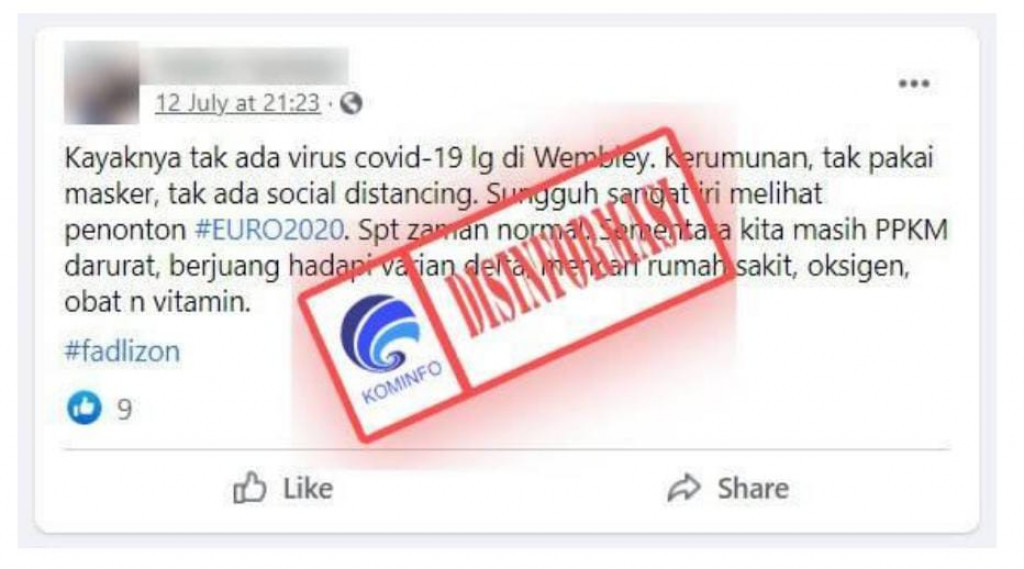Viewport: 1024px width, 569px height.
Task: View the 9 reactions count
Action: (124, 409)
